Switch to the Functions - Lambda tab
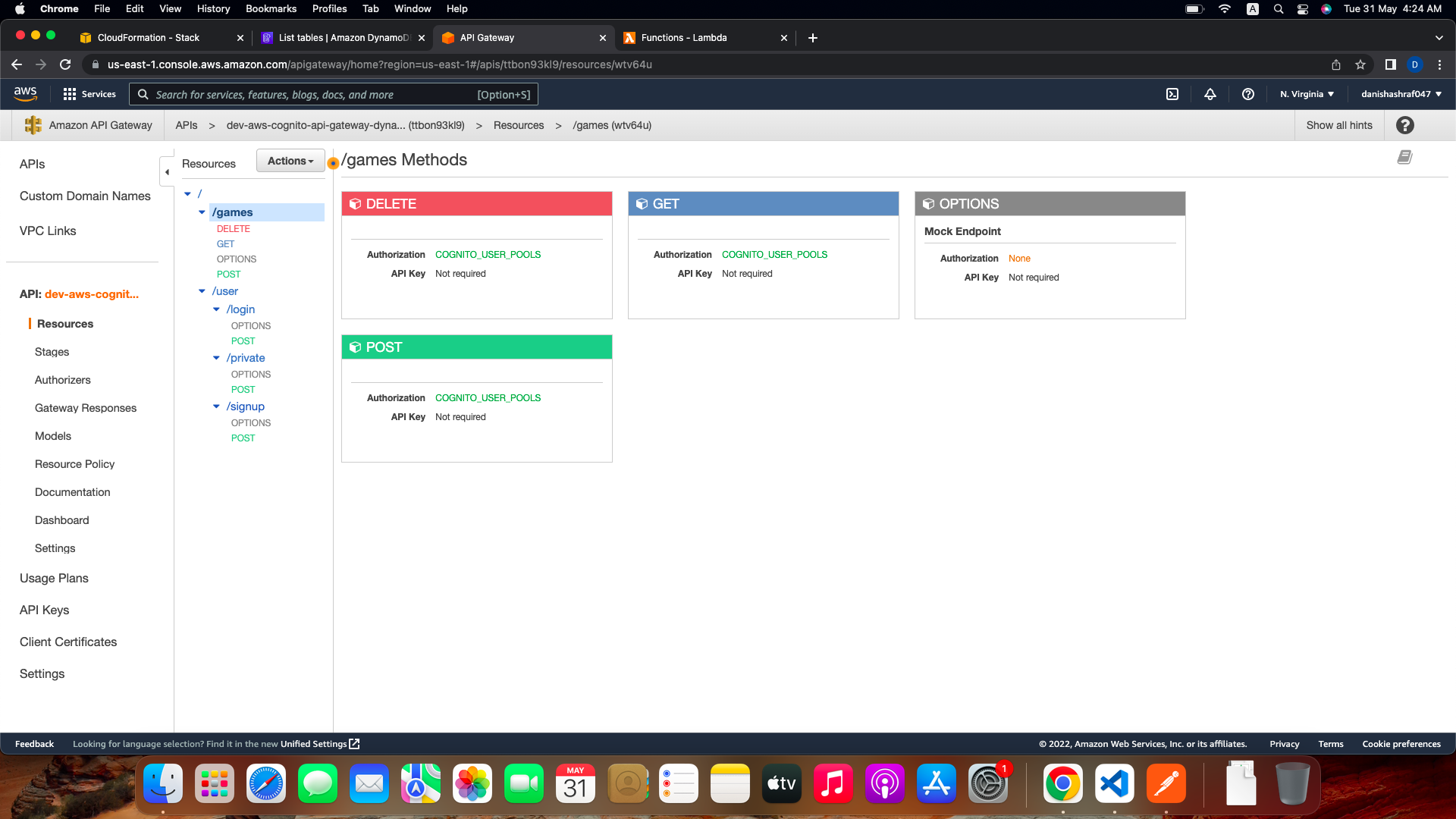Viewport: 1456px width, 819px height. pos(684,37)
